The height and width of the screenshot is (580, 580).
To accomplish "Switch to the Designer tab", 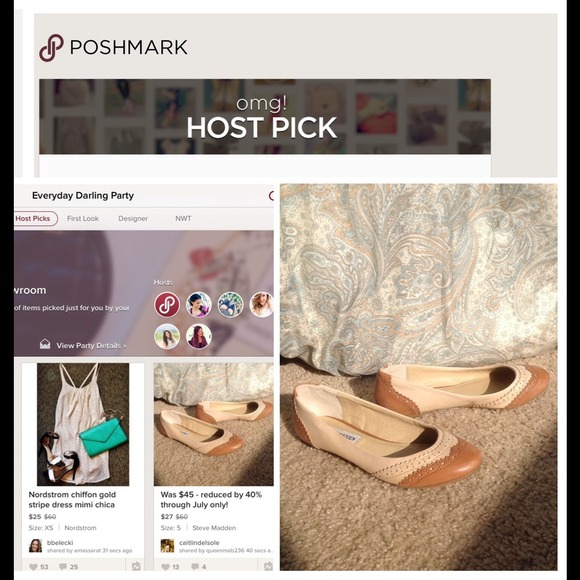I will tap(133, 219).
